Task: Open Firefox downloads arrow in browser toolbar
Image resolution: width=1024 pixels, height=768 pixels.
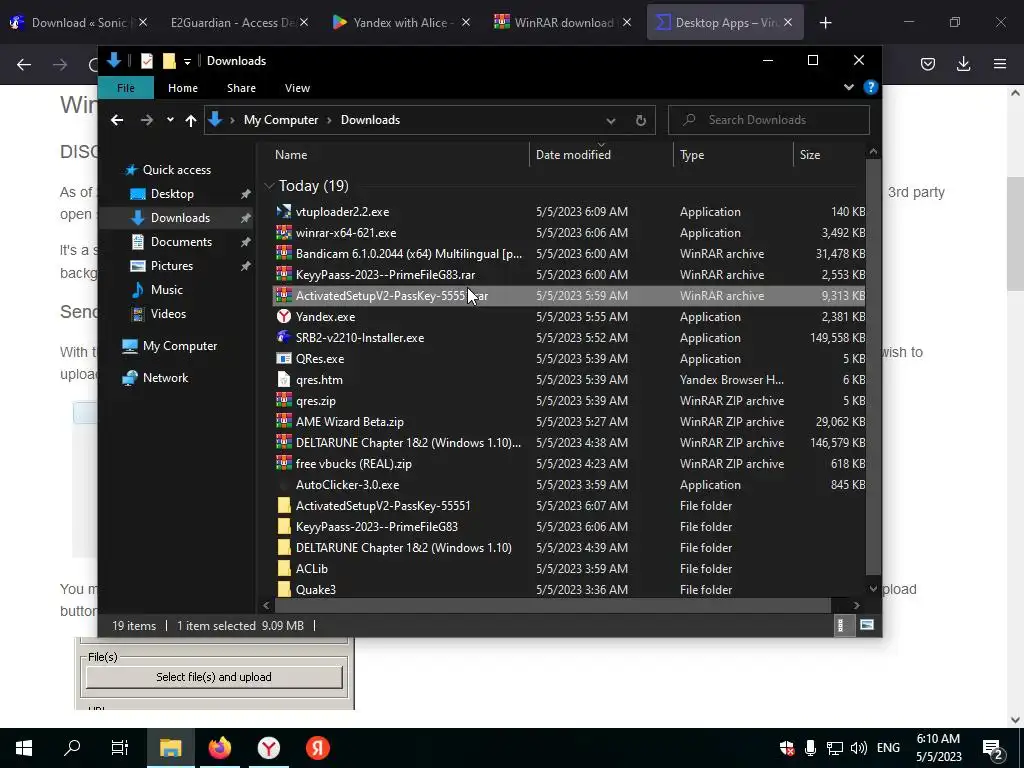Action: pyautogui.click(x=963, y=64)
